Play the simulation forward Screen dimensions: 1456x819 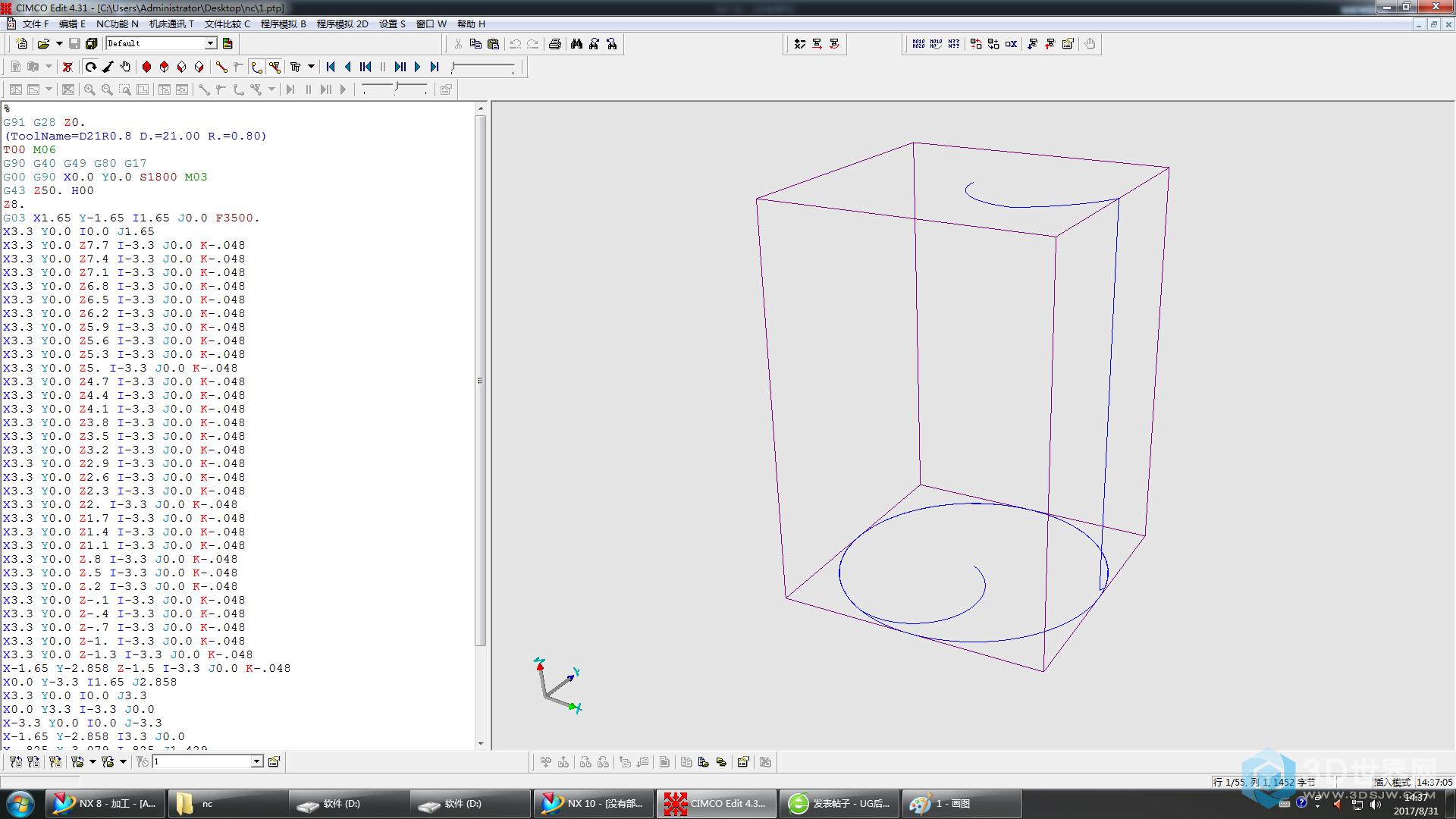(418, 67)
